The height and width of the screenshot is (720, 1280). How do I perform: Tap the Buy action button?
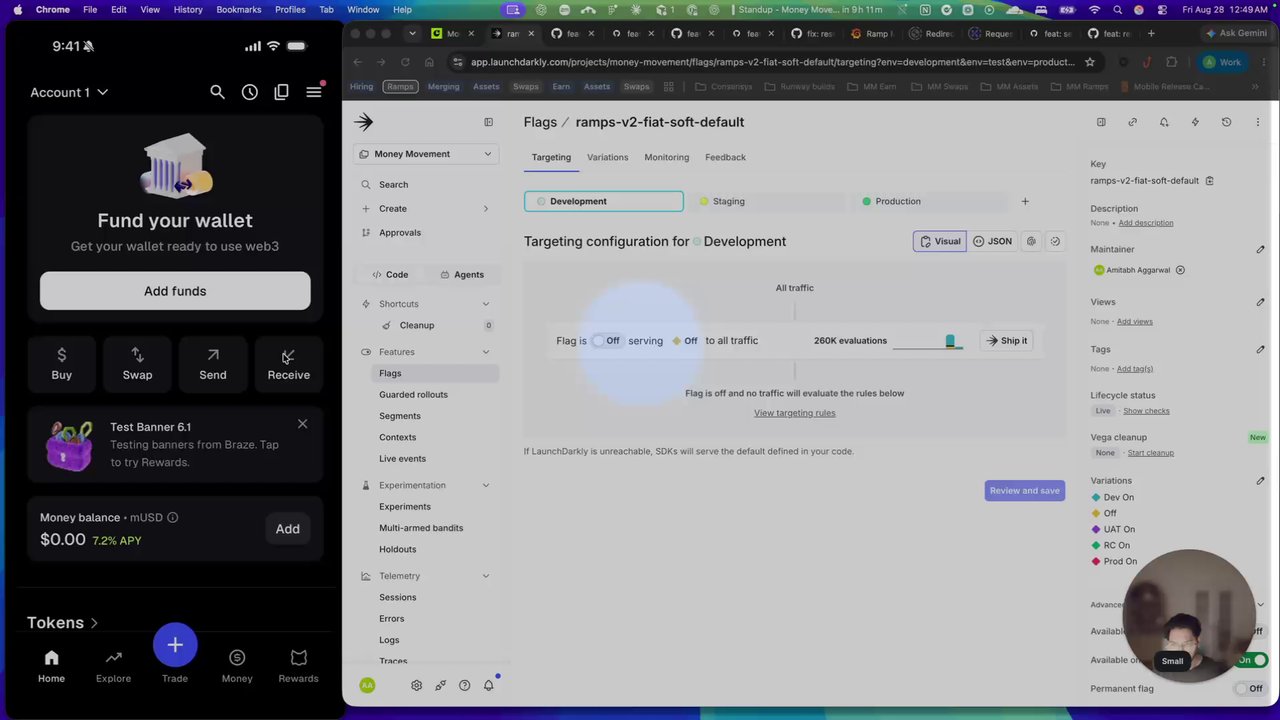pyautogui.click(x=62, y=364)
